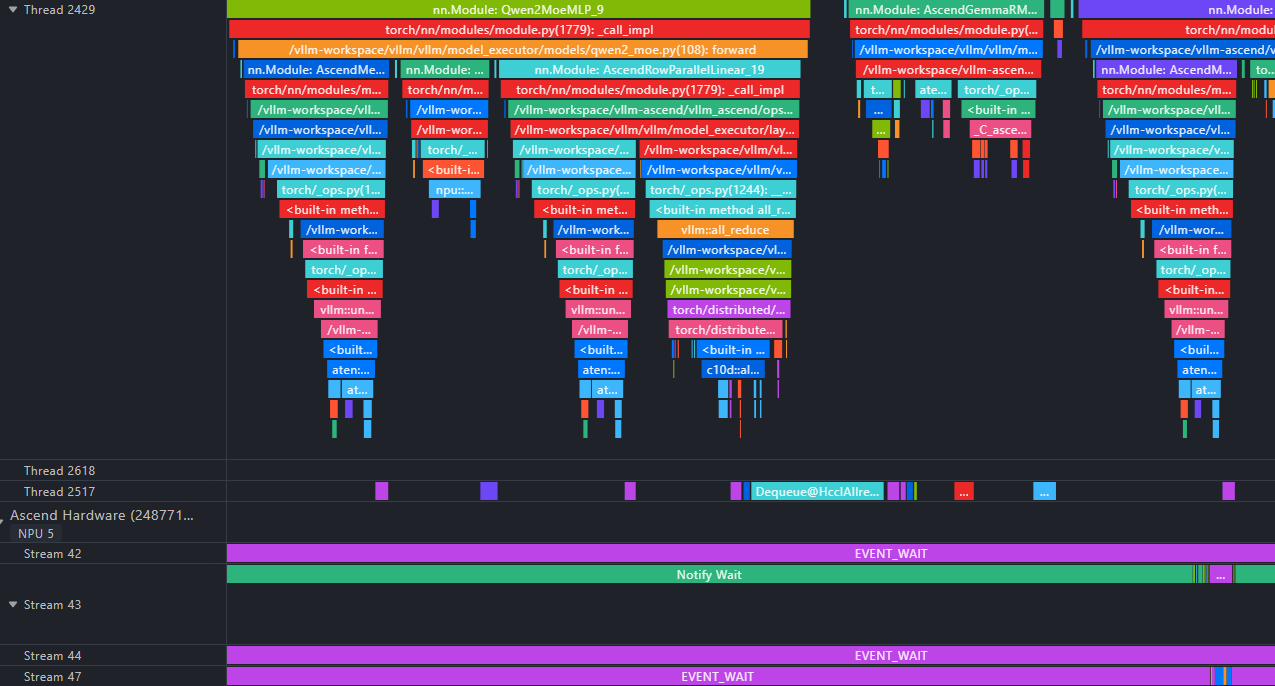This screenshot has width=1275, height=686.
Task: Select the Stream 44 track label
Action: point(52,656)
